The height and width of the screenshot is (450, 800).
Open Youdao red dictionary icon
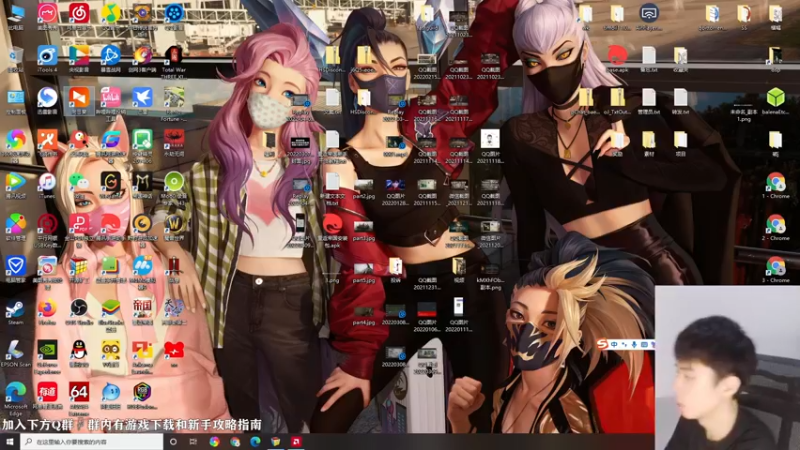point(47,393)
